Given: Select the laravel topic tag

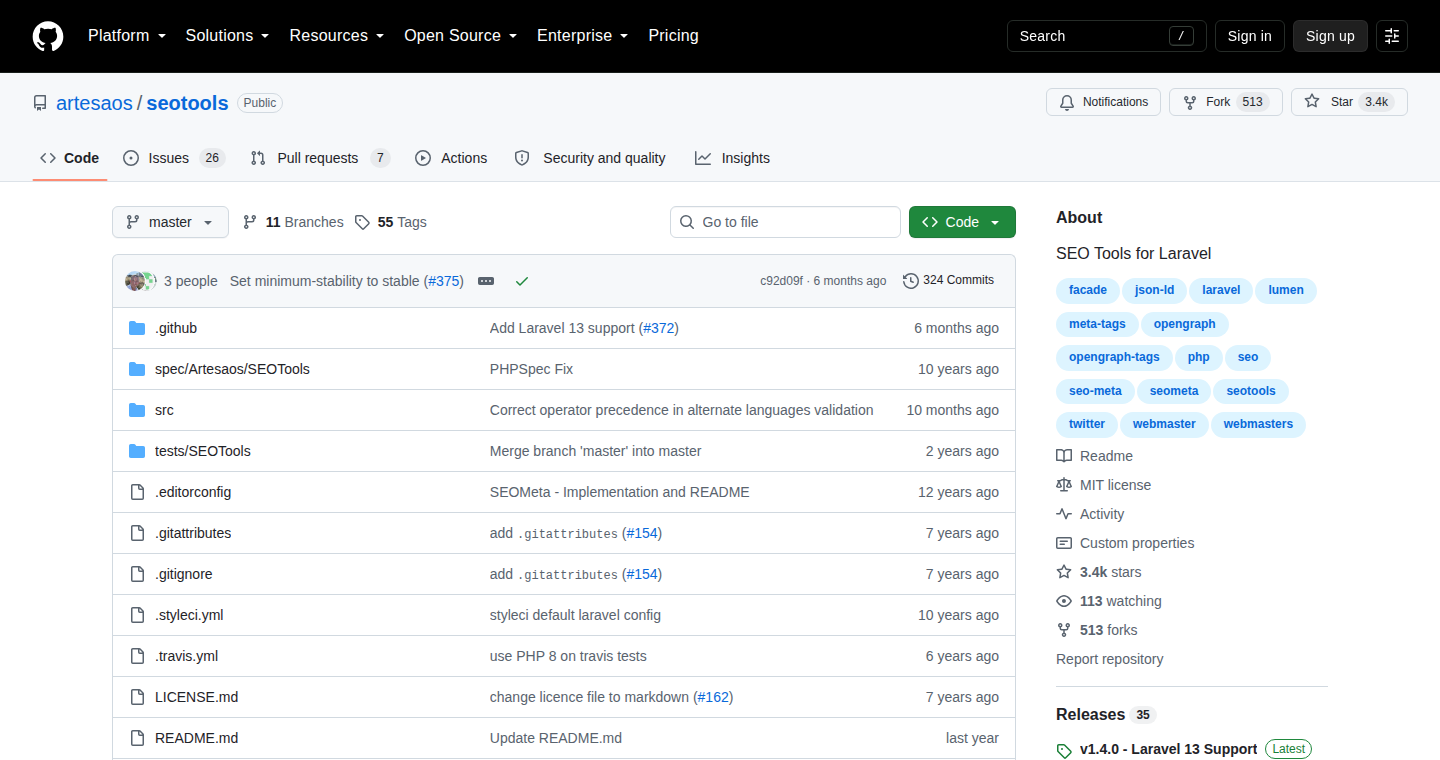Looking at the screenshot, I should click(x=1221, y=290).
